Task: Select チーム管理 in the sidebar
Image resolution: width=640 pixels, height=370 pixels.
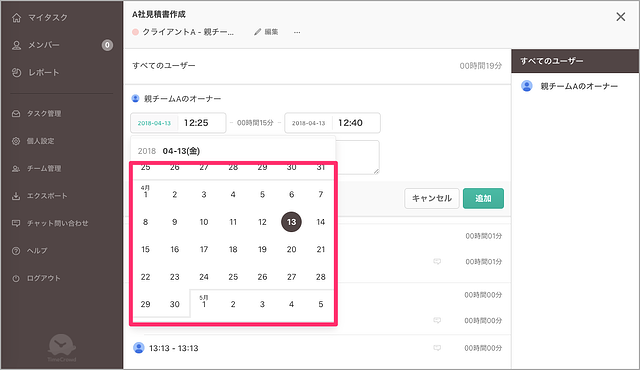Action: click(x=44, y=168)
